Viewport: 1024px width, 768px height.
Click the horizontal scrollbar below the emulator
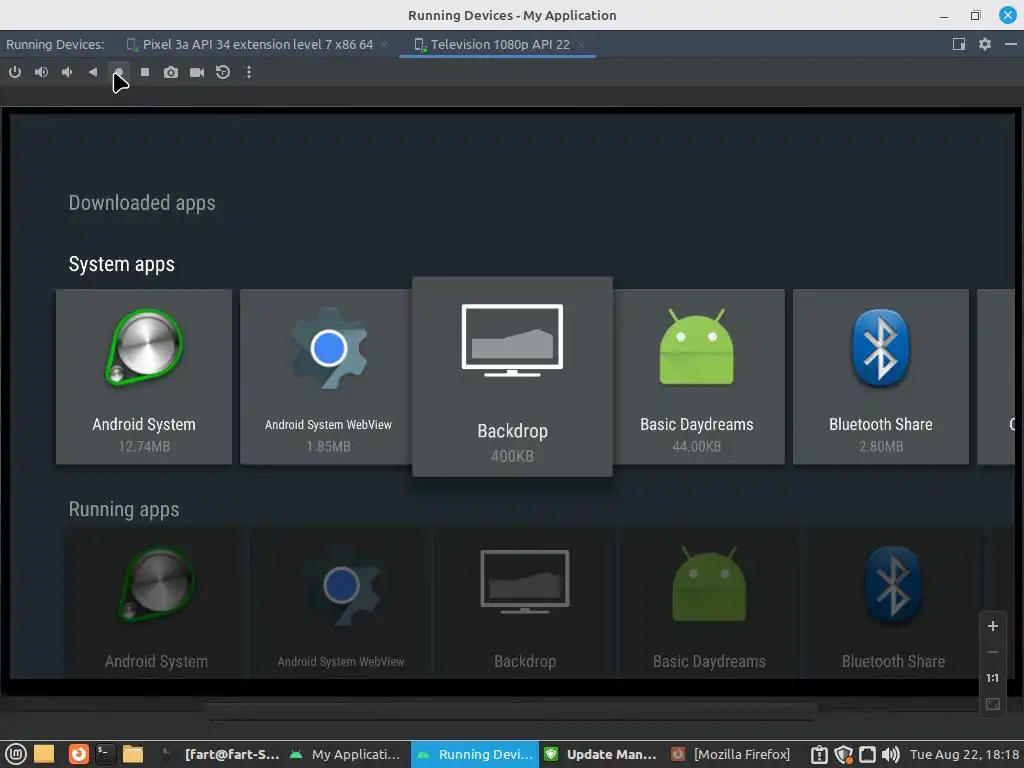(511, 711)
